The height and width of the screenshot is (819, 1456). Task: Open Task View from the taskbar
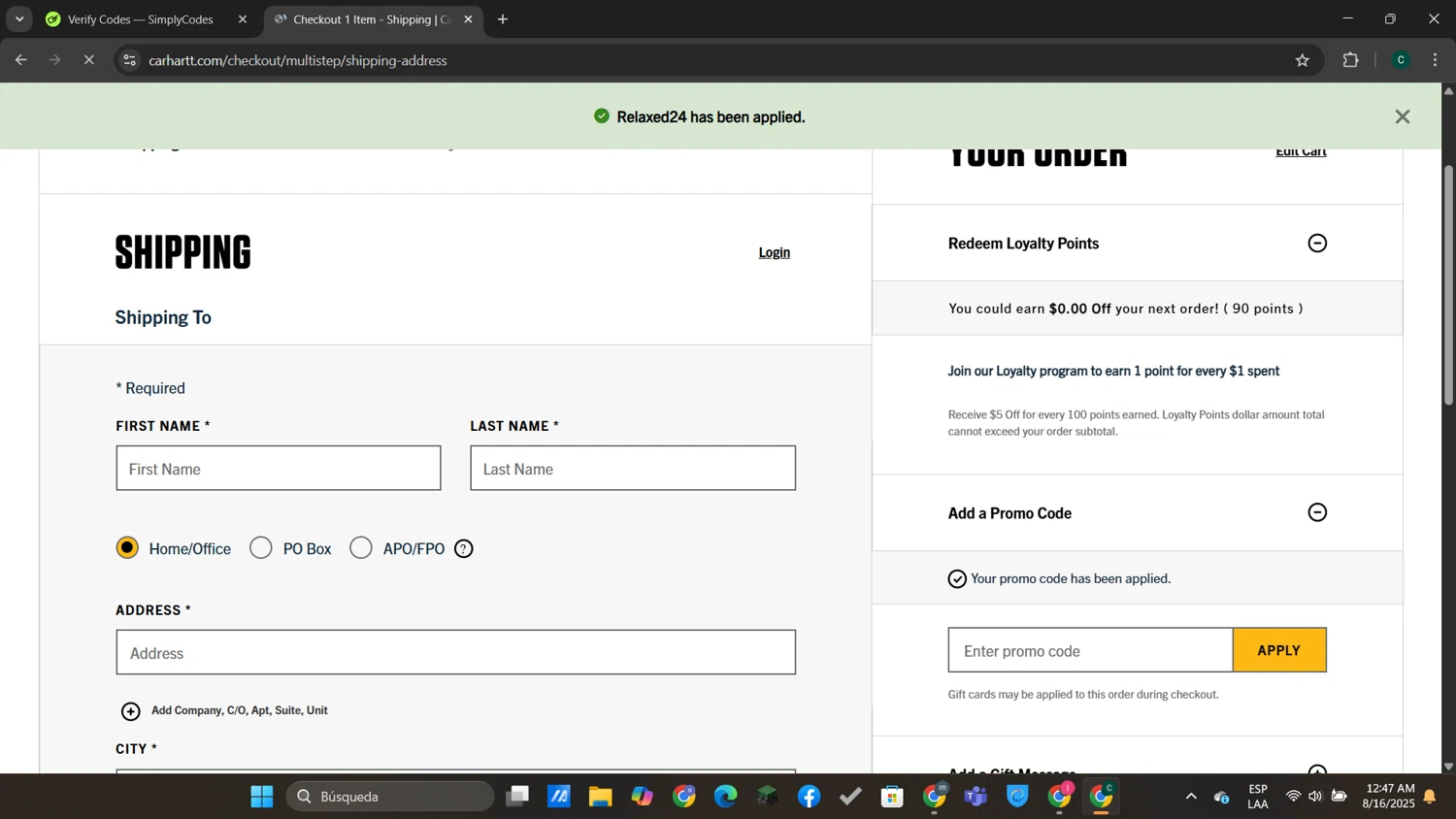(x=517, y=797)
